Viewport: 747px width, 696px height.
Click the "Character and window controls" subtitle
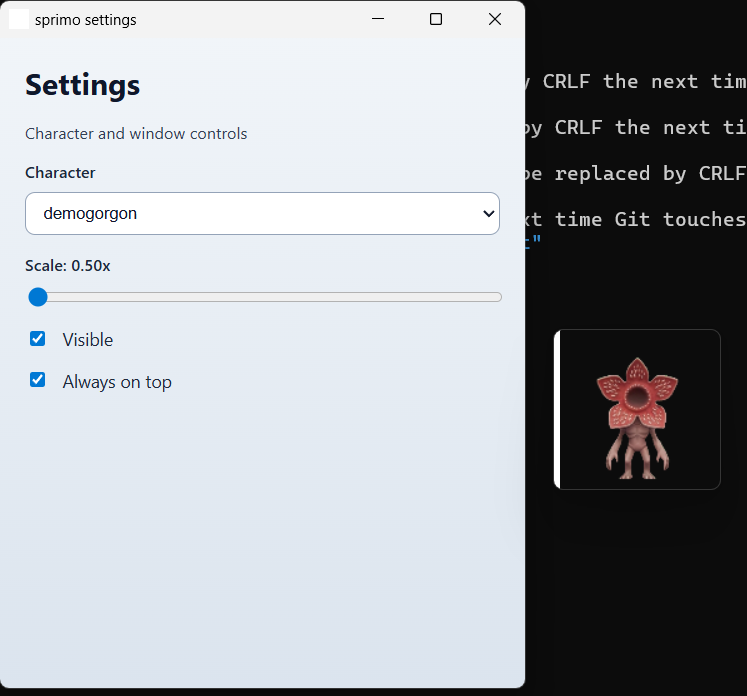(x=136, y=134)
